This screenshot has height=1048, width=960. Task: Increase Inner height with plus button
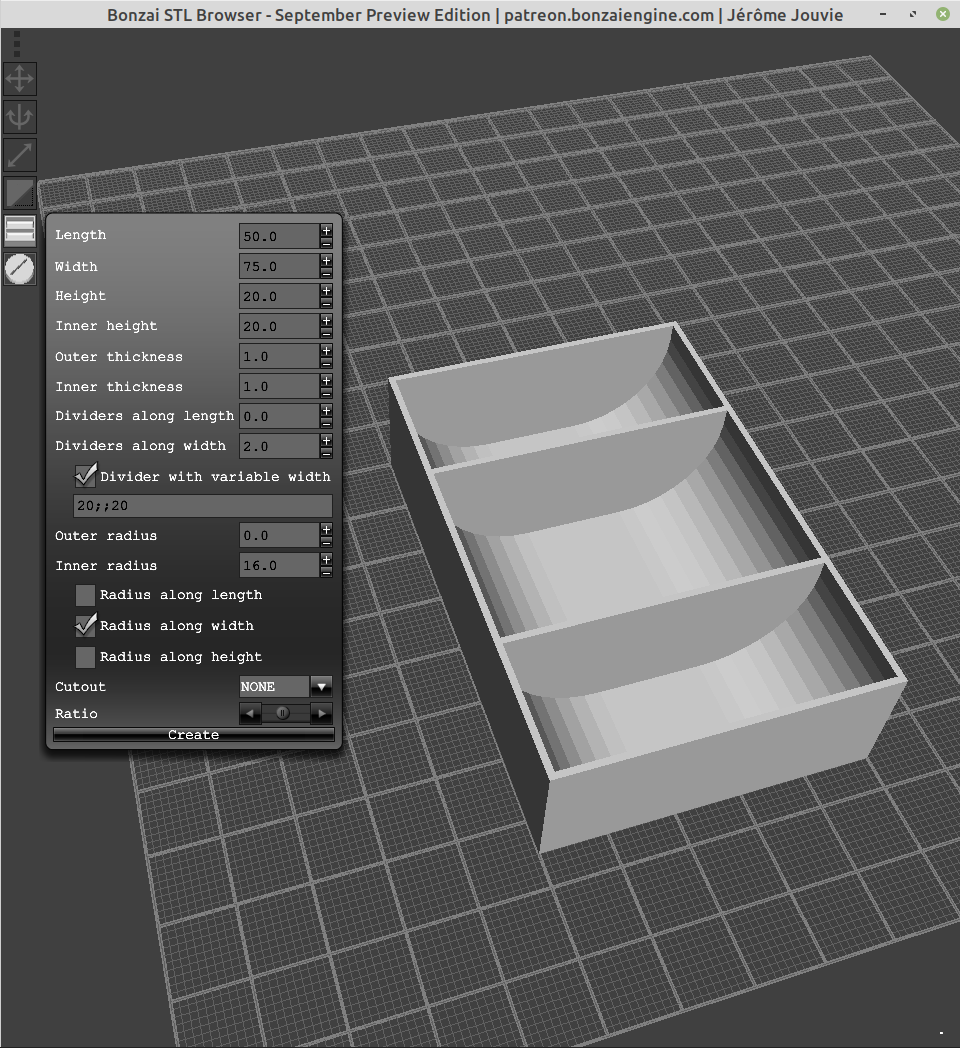pos(326,320)
